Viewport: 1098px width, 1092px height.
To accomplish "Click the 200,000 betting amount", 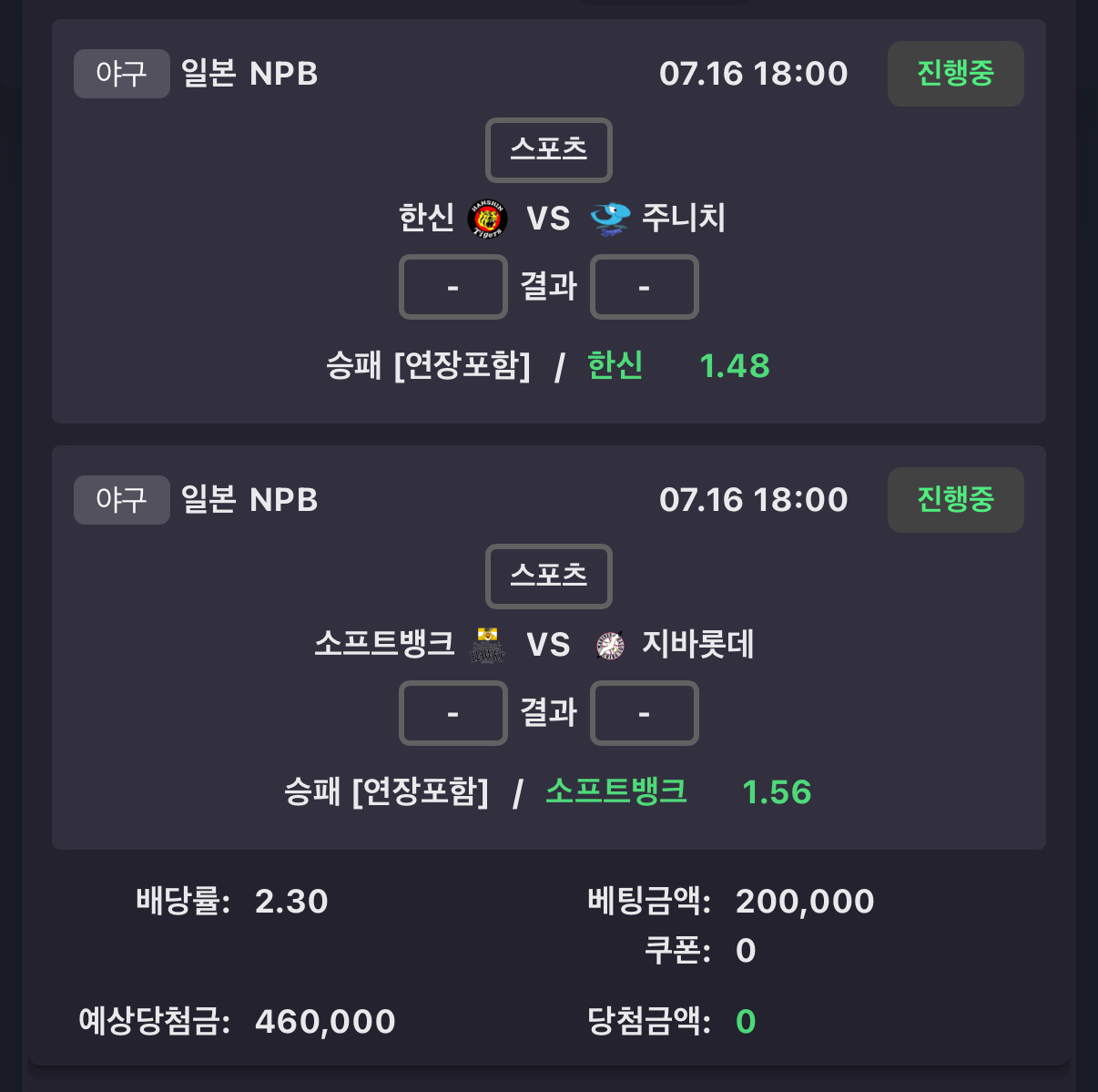I will [x=805, y=902].
